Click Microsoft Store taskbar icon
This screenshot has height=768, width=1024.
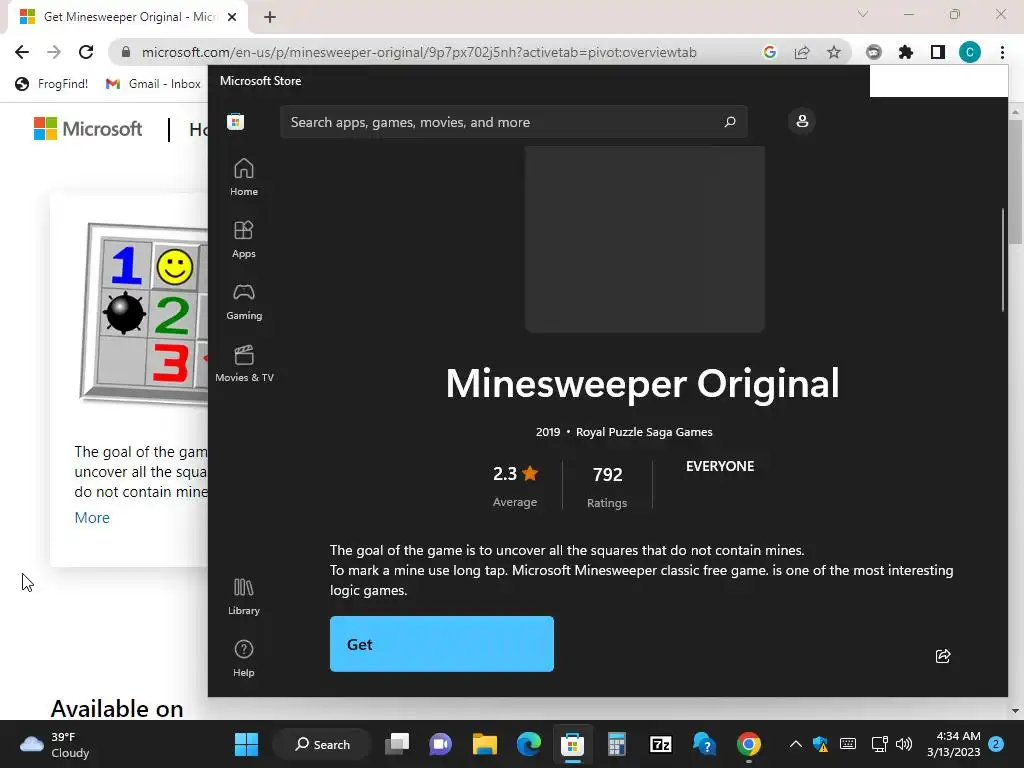pos(573,744)
